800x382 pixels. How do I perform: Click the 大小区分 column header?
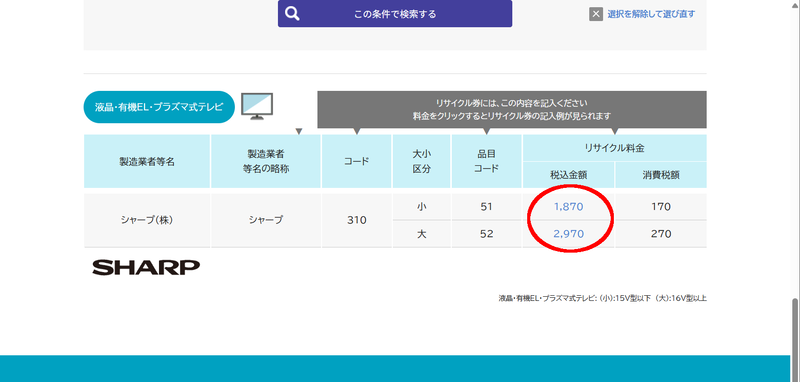click(421, 161)
